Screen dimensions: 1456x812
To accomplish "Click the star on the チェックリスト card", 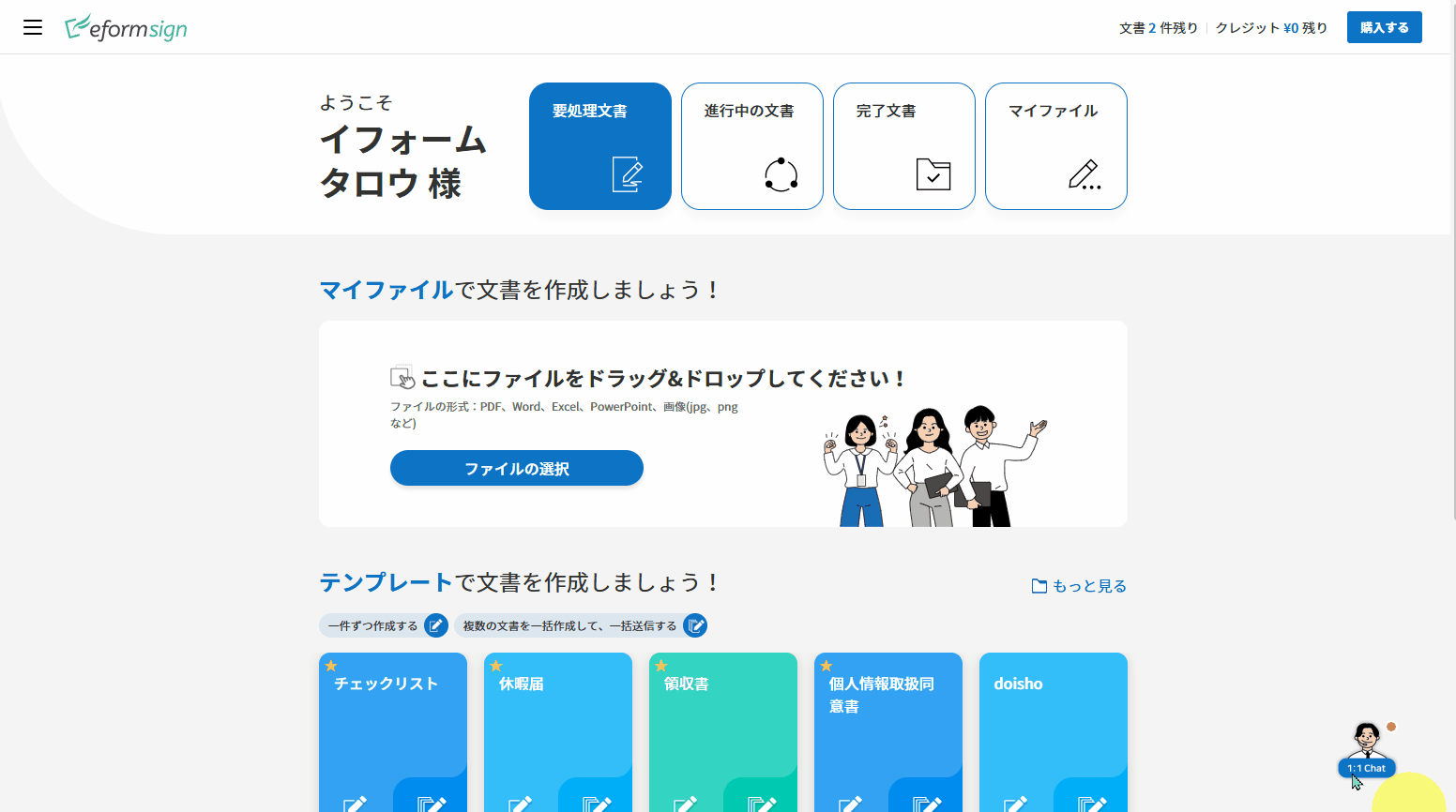I will coord(331,666).
